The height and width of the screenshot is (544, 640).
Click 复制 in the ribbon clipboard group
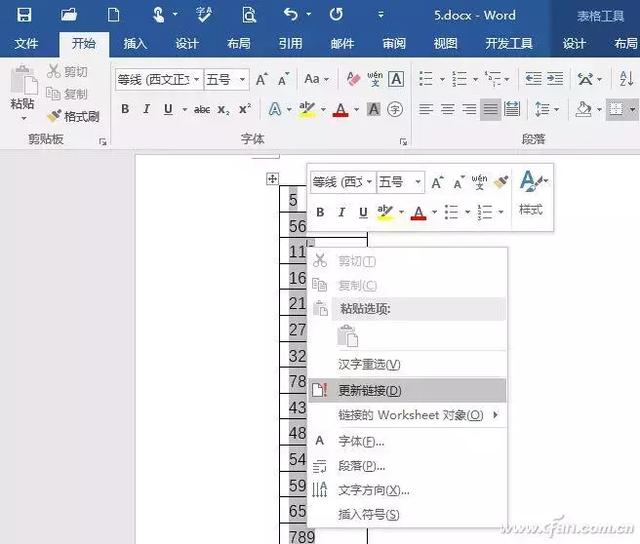point(67,94)
